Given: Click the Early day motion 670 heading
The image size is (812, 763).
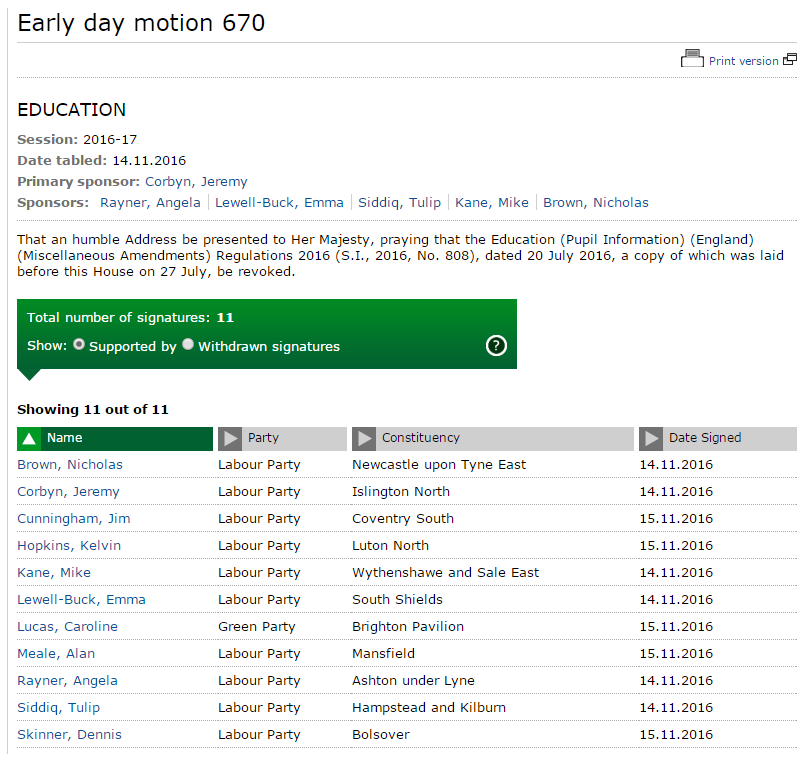Looking at the screenshot, I should [x=141, y=23].
